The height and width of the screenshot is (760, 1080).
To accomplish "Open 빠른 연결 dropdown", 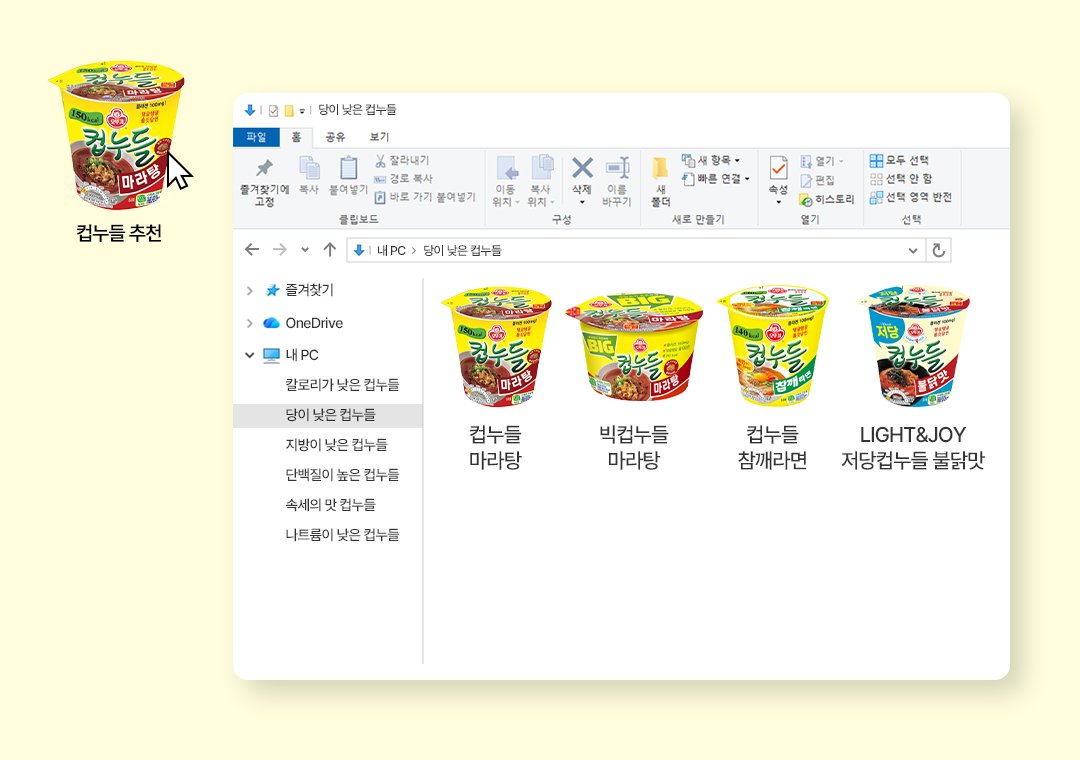I will (x=716, y=178).
